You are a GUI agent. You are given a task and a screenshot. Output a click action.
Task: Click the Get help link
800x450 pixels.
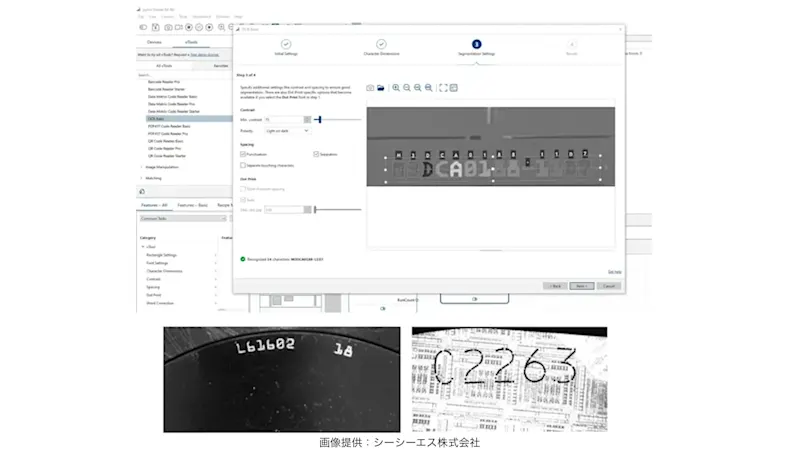pyautogui.click(x=614, y=272)
